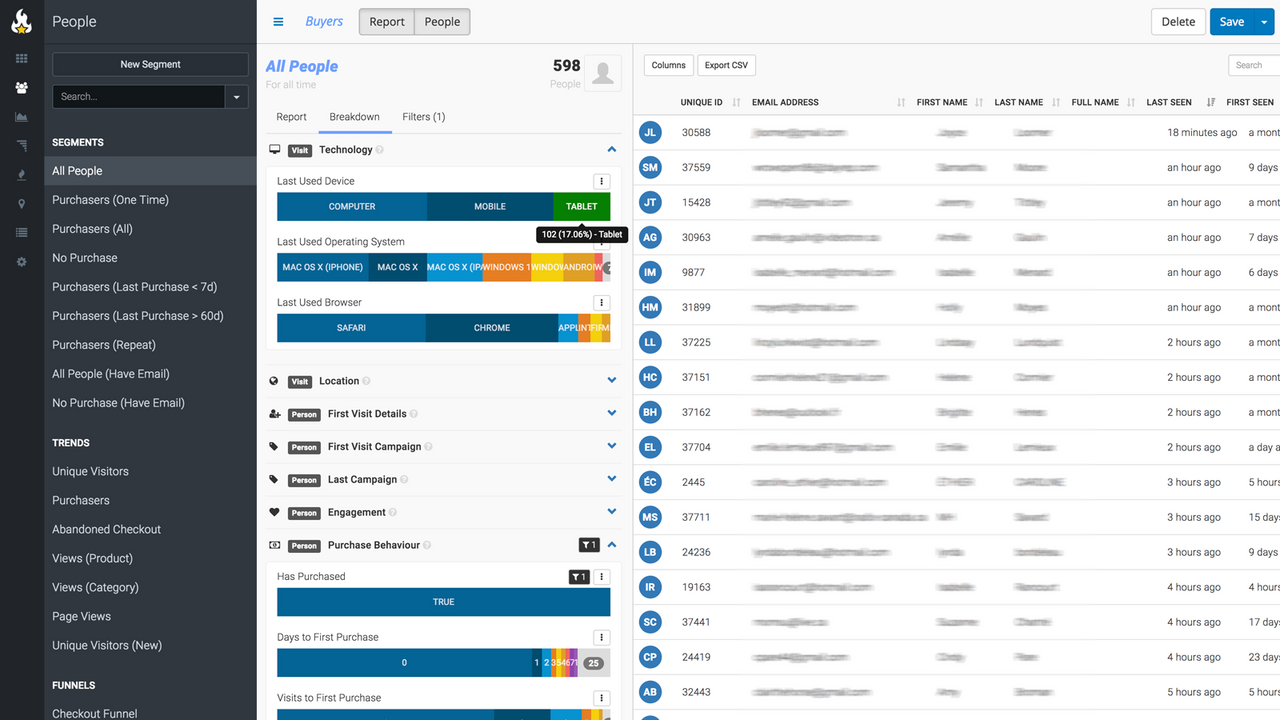The width and height of the screenshot is (1280, 720).
Task: Expand the First Visit Details section
Action: [611, 413]
